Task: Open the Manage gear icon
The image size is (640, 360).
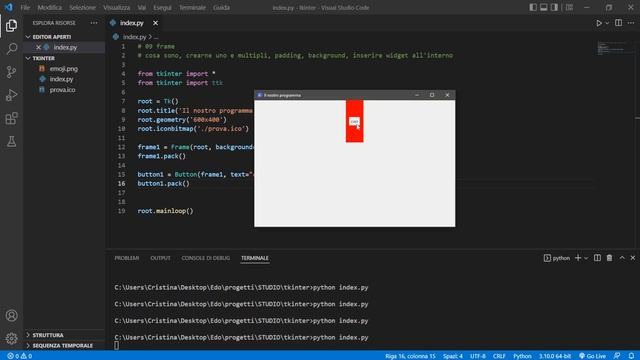Action: point(11,338)
